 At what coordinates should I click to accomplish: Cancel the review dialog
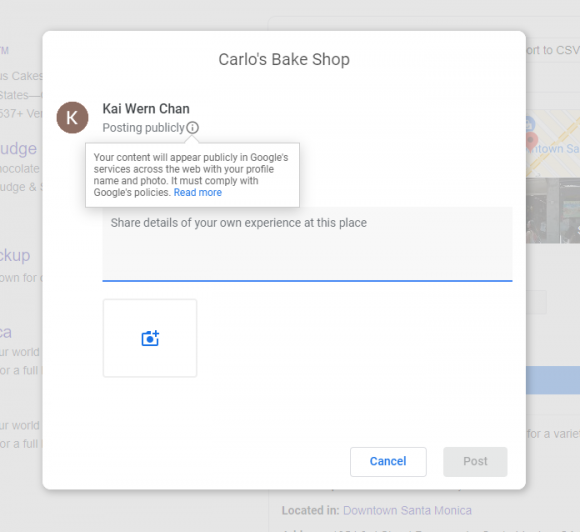point(388,461)
